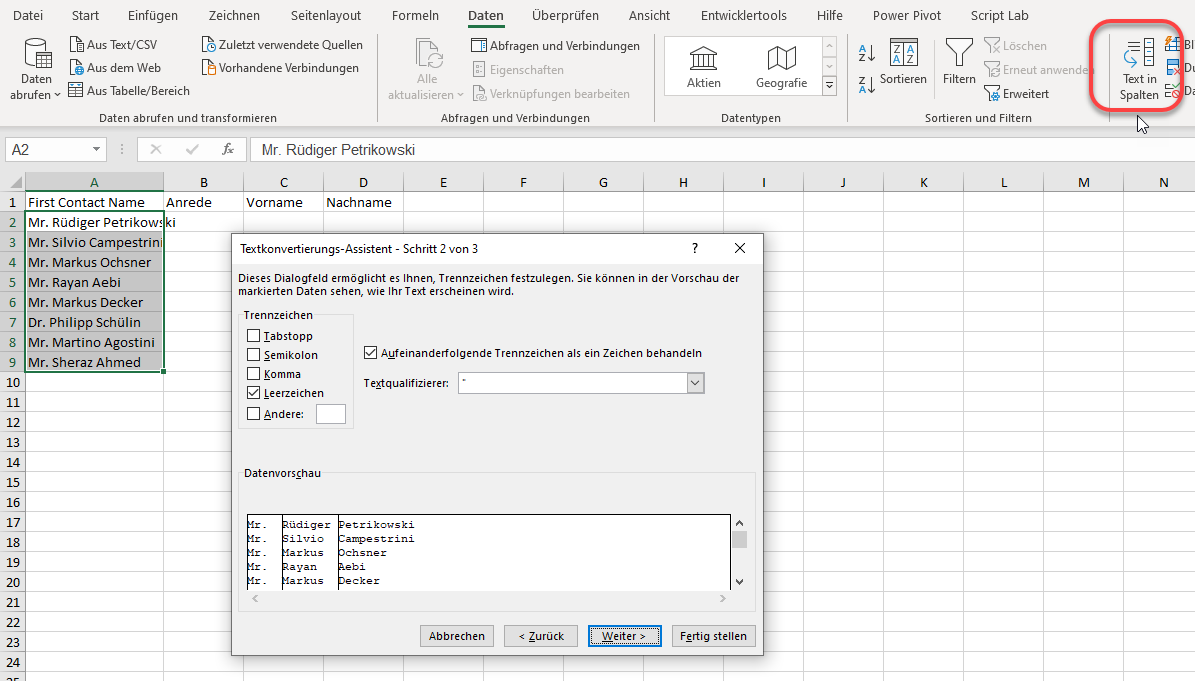Open the Textqualifizierer dropdown

pyautogui.click(x=695, y=383)
